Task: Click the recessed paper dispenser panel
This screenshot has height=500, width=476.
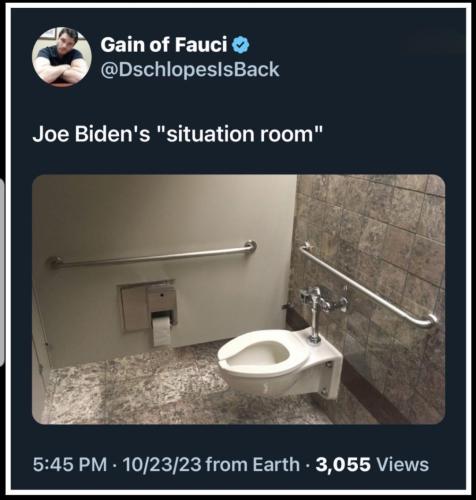Action: point(148,306)
